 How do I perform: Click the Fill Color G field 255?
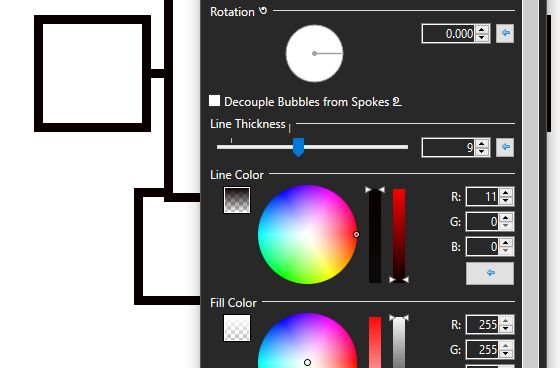click(482, 350)
